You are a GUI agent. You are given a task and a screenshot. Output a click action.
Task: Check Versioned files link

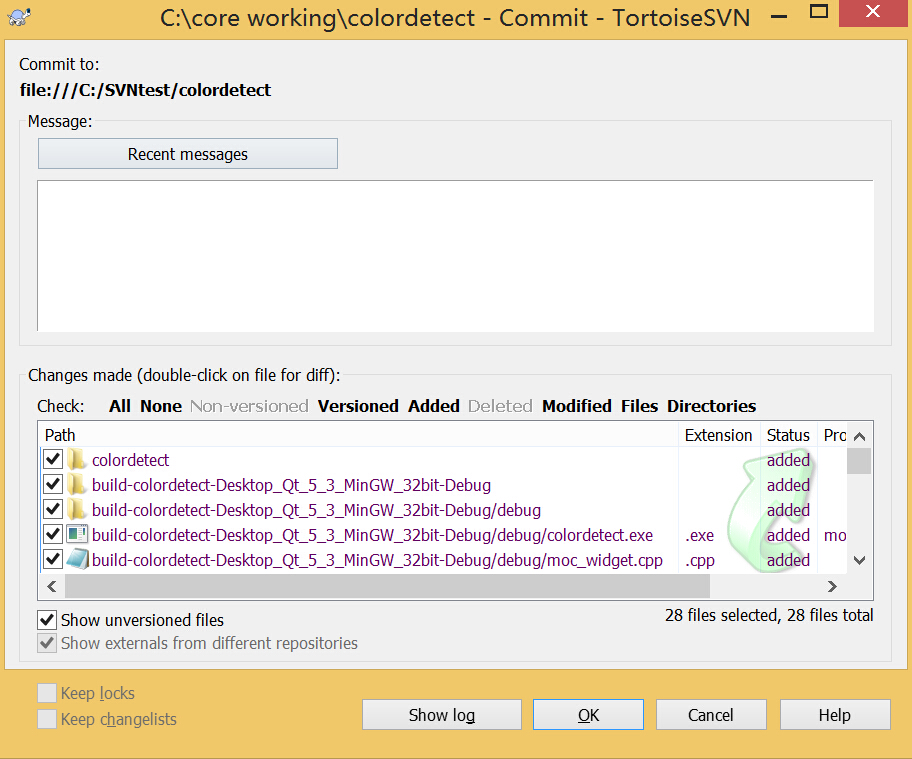[x=358, y=406]
